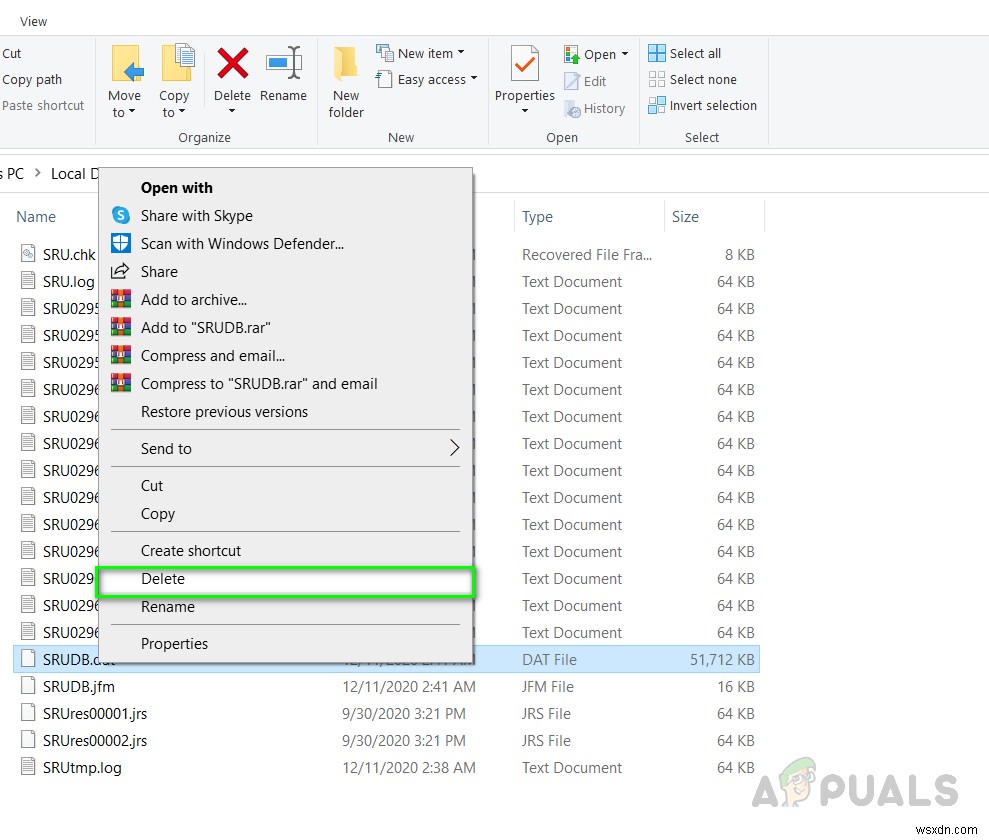The image size is (989, 840).
Task: Select the SRUres00002.jrs file
Action: tap(95, 740)
